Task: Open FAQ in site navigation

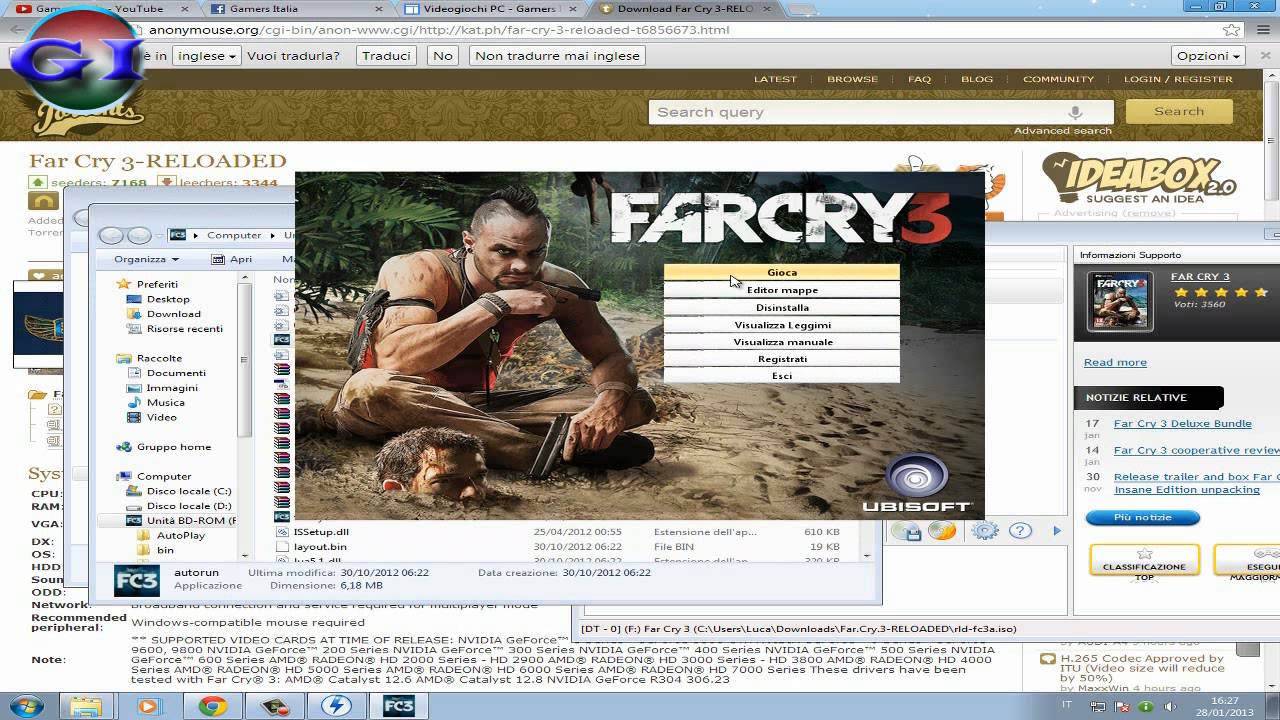Action: coord(919,79)
